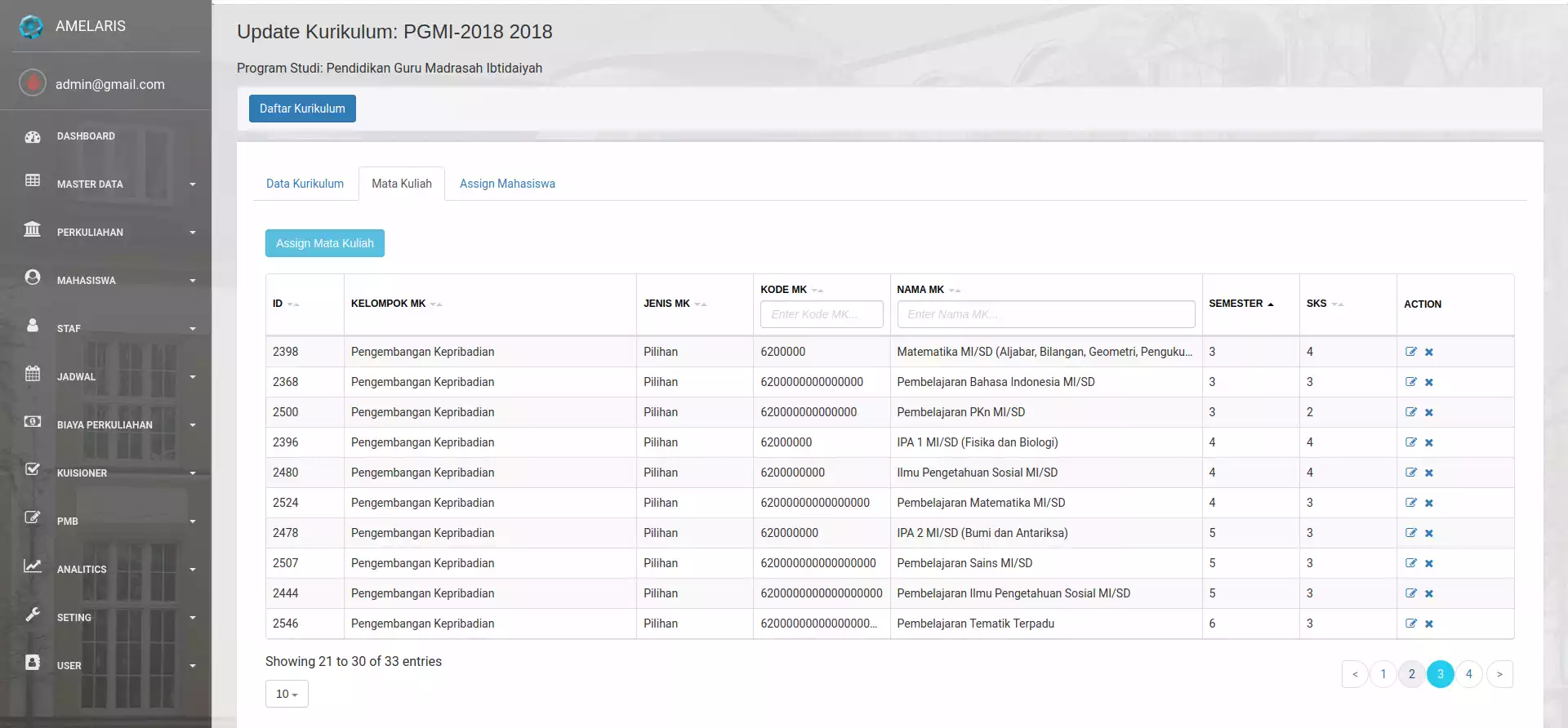Image resolution: width=1568 pixels, height=728 pixels.
Task: Delete row 2546 Pembelajaran Tematik Terpadu
Action: coord(1429,624)
